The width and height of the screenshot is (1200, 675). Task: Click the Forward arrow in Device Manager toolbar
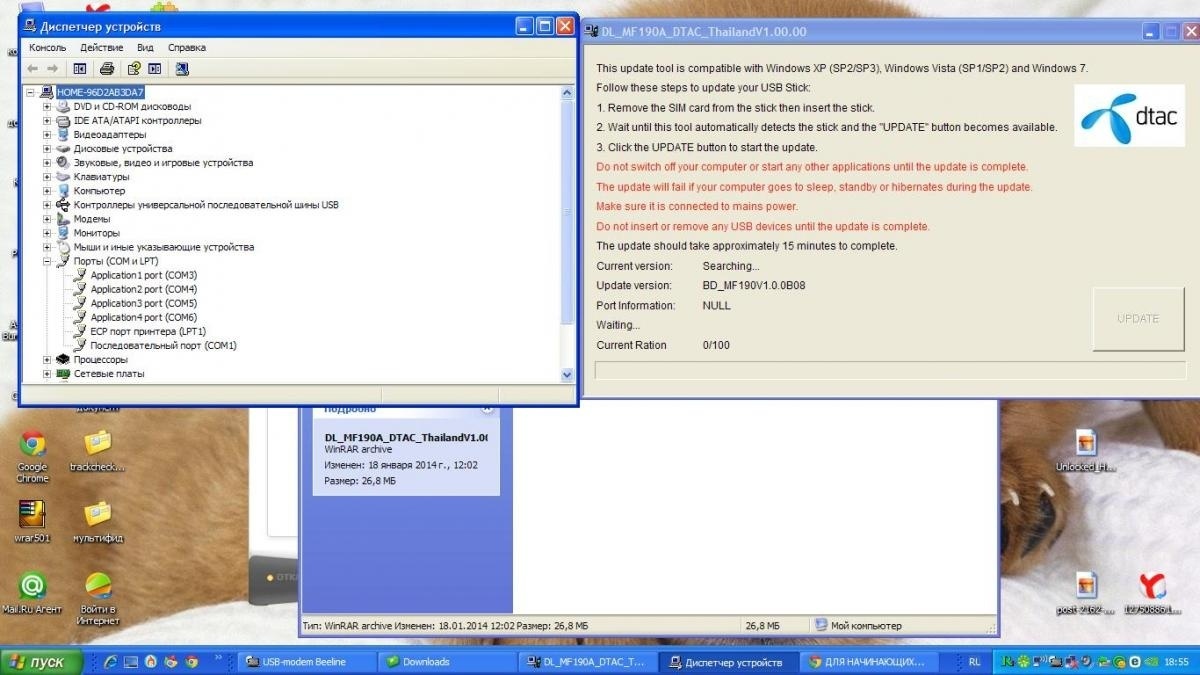(53, 69)
